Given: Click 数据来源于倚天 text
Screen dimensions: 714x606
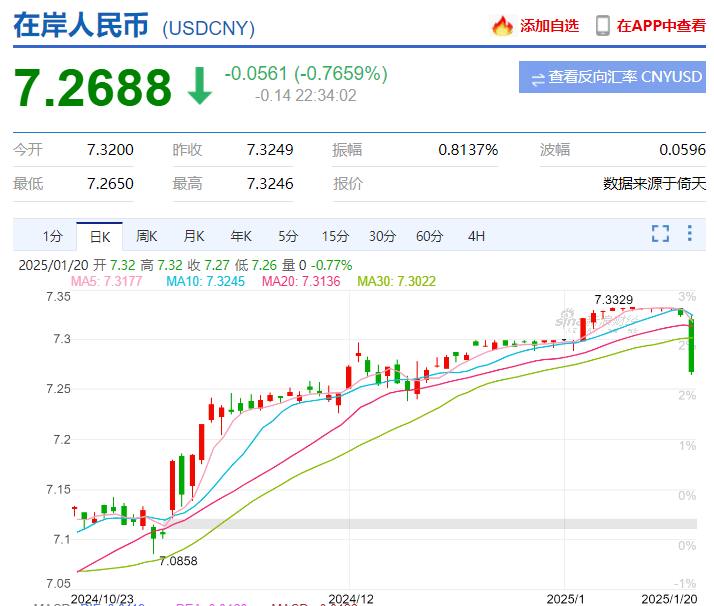Looking at the screenshot, I should pyautogui.click(x=654, y=184).
